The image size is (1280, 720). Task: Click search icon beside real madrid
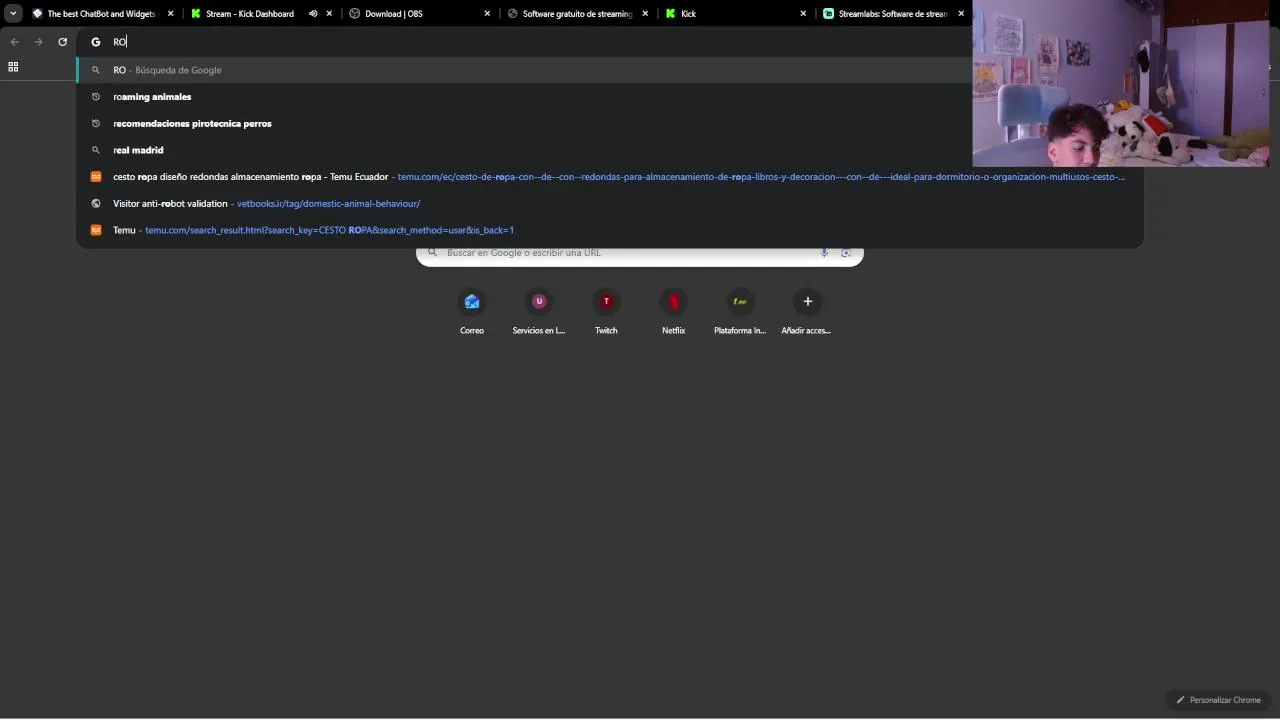click(x=96, y=150)
